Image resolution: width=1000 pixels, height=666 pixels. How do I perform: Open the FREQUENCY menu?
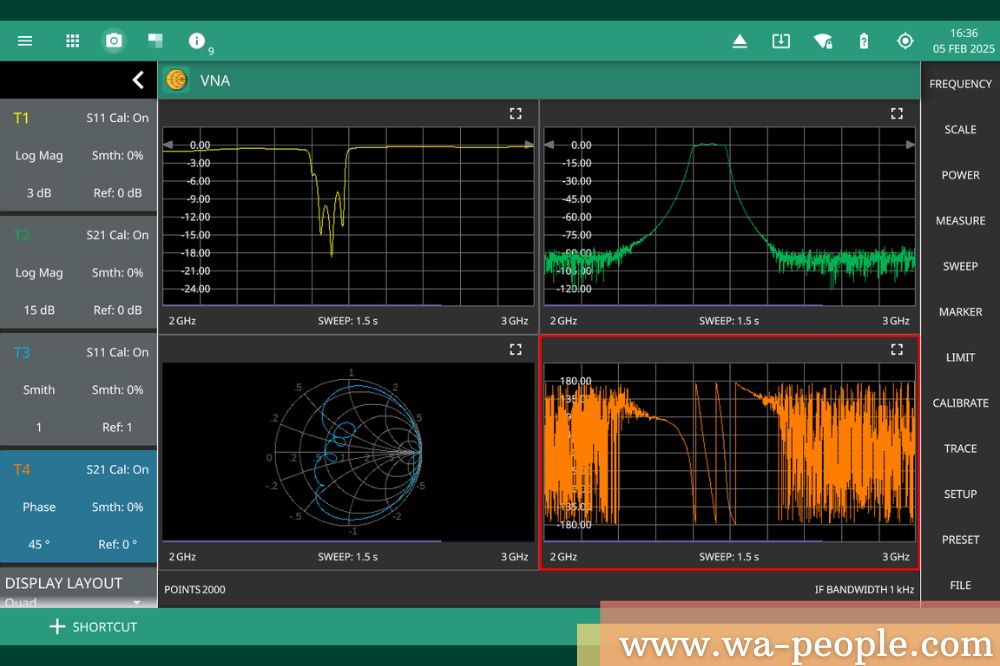[x=960, y=84]
